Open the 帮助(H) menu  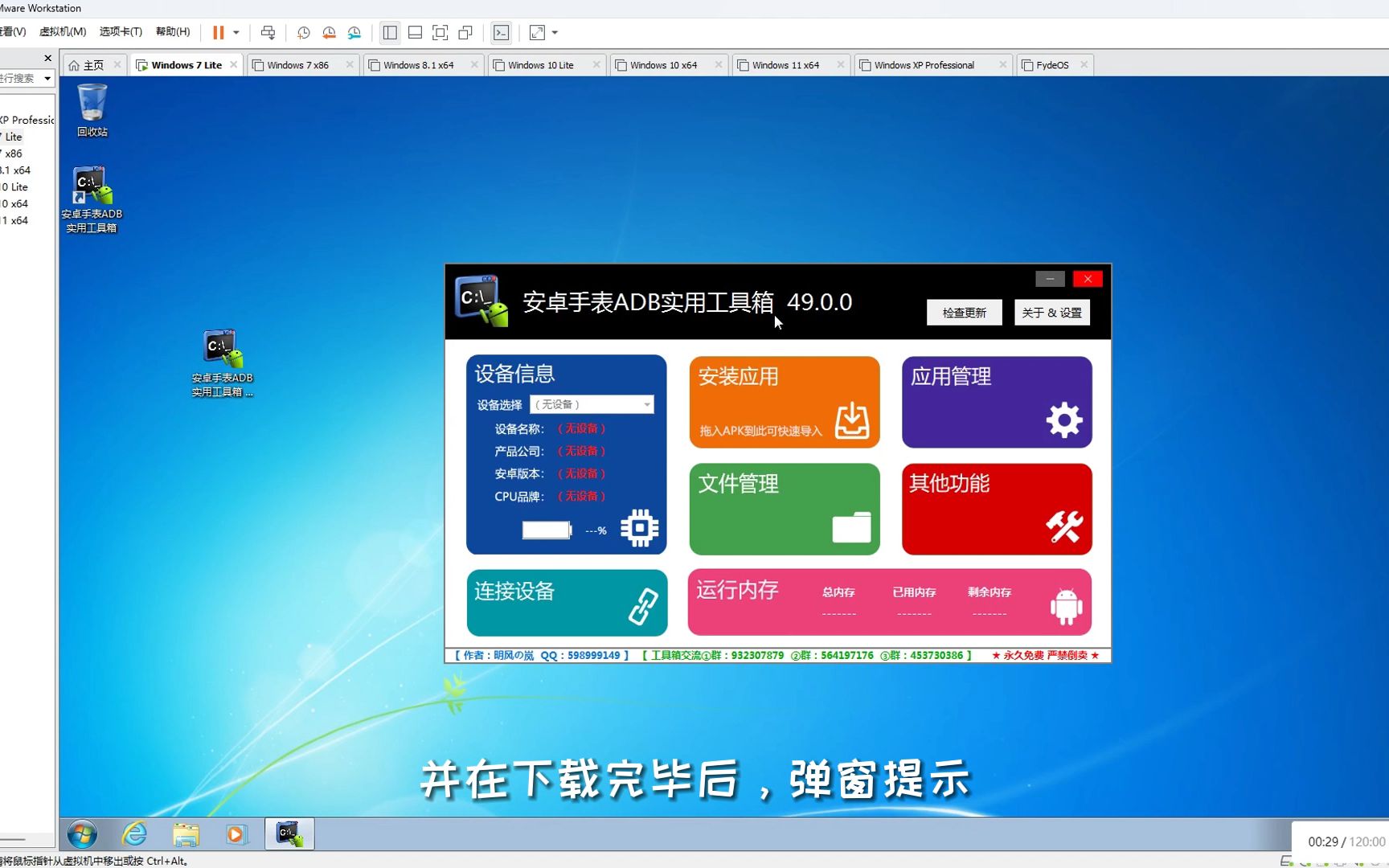(x=173, y=32)
